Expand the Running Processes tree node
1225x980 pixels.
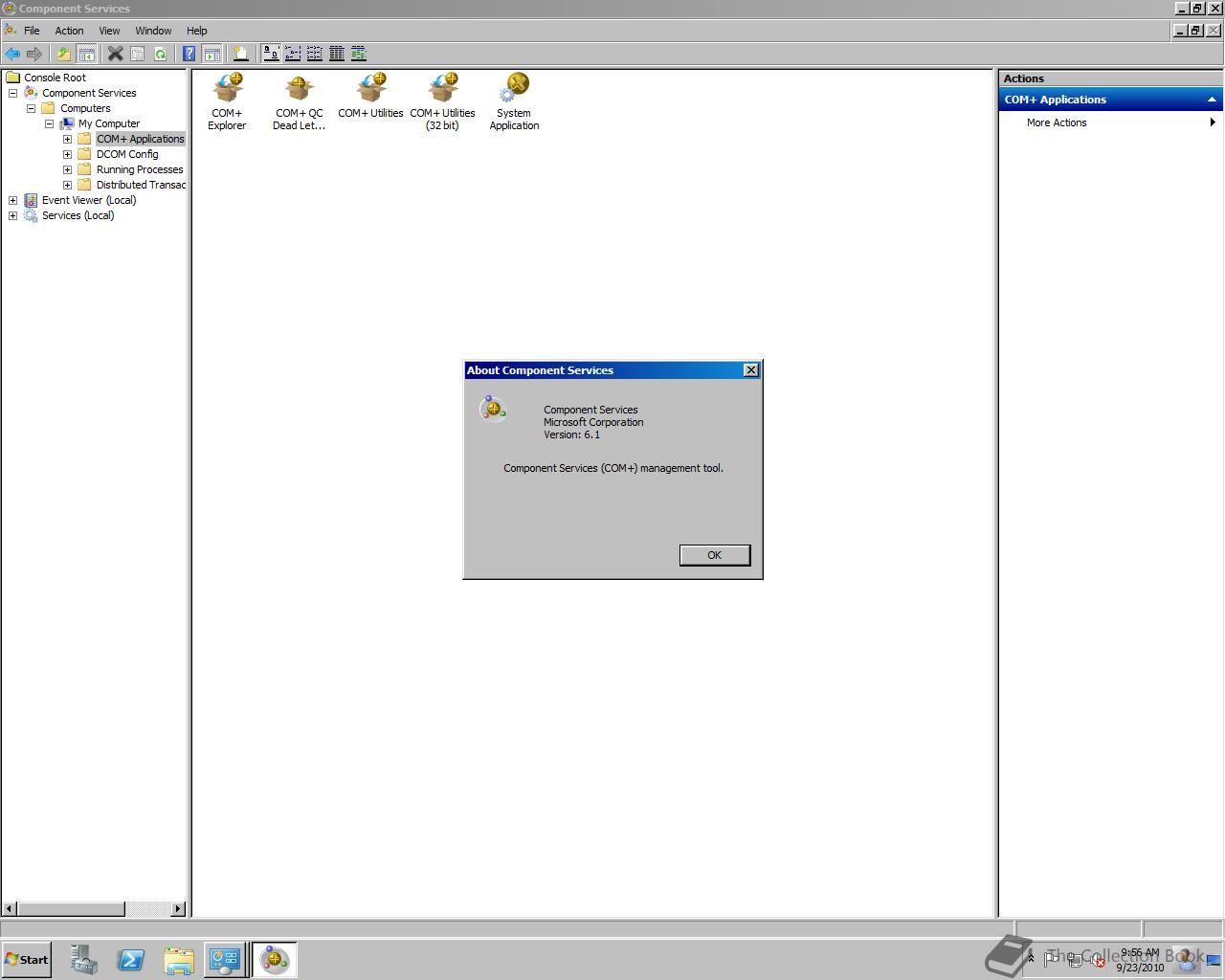pos(67,169)
